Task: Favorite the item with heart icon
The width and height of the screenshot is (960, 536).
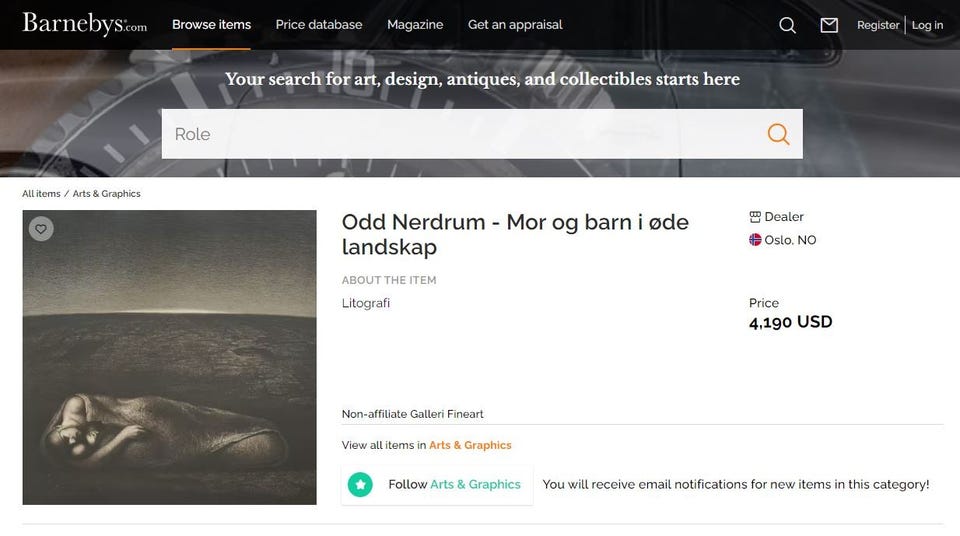Action: tap(41, 228)
